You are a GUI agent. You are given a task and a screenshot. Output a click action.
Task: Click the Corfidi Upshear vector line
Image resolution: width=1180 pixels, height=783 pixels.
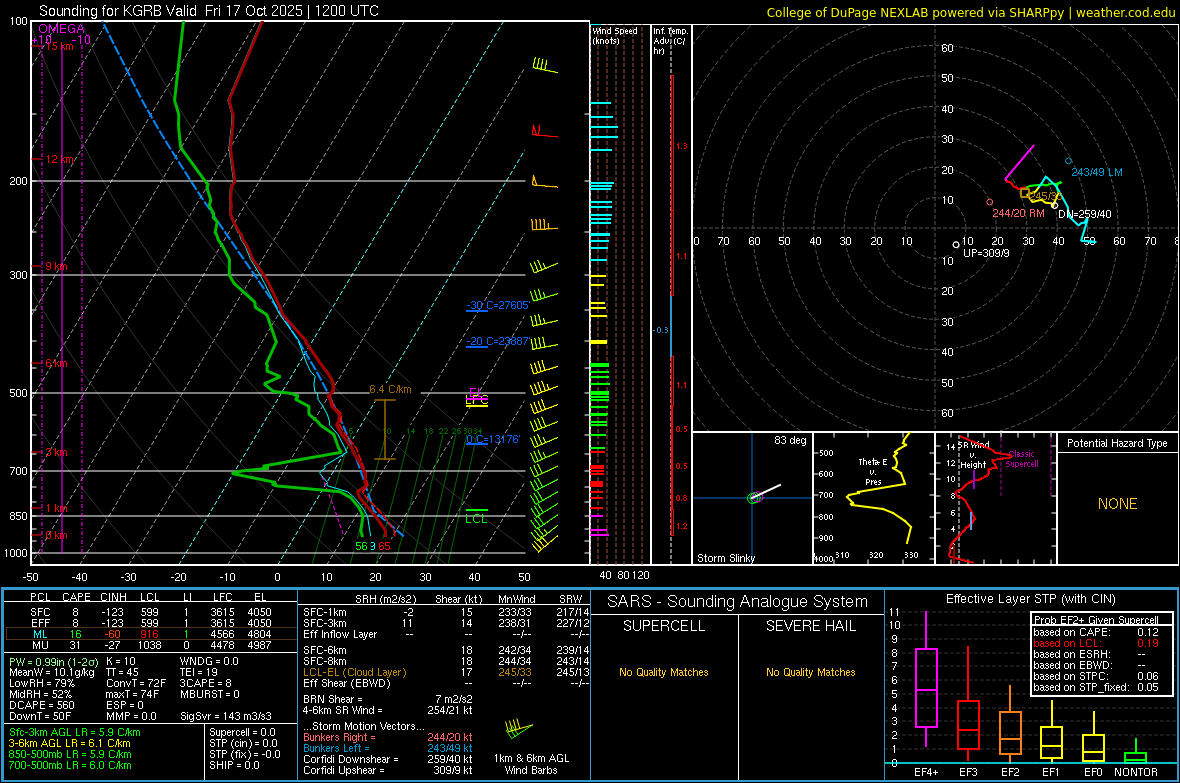388,770
